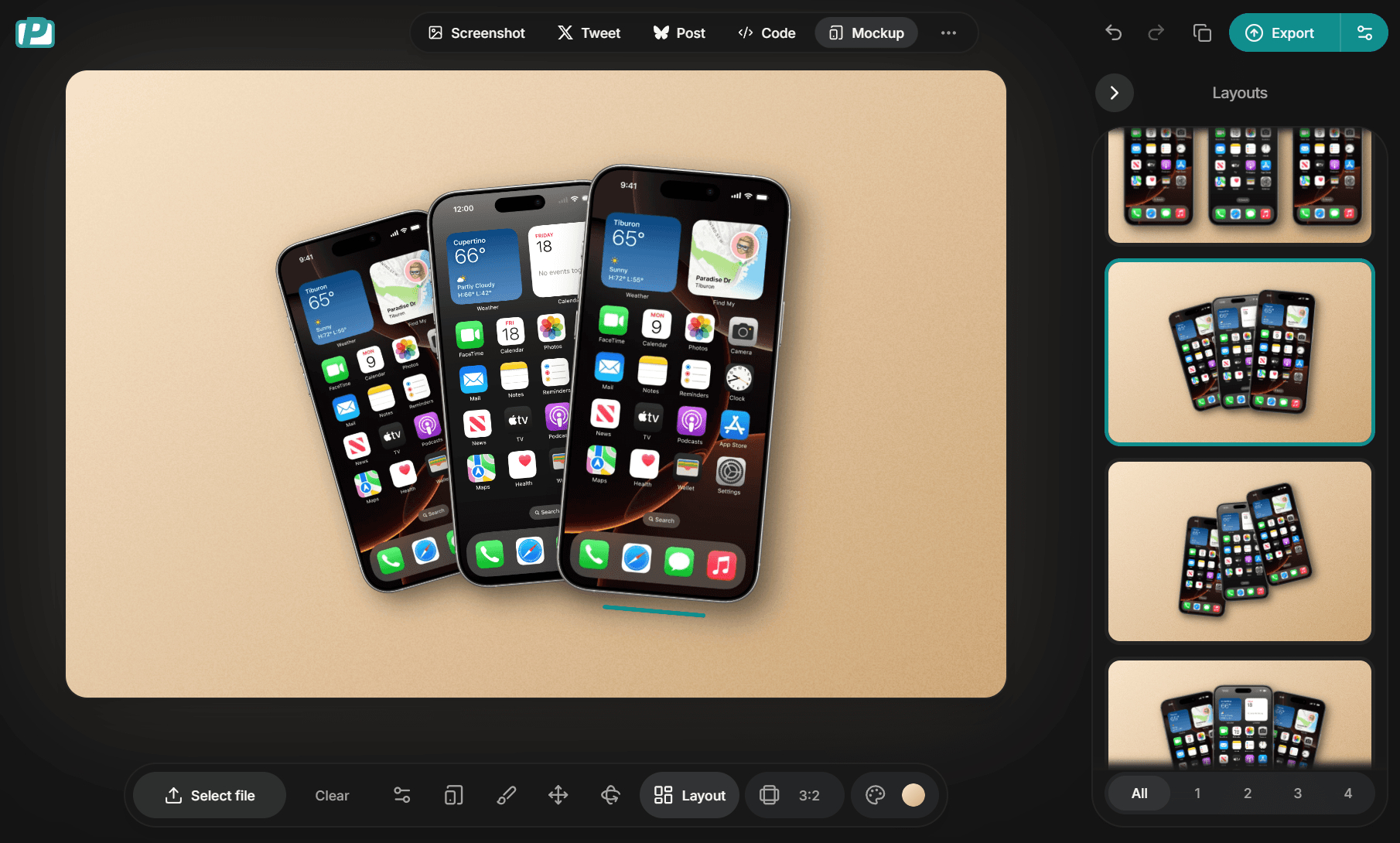Click the redo arrow at top right

tap(1156, 32)
